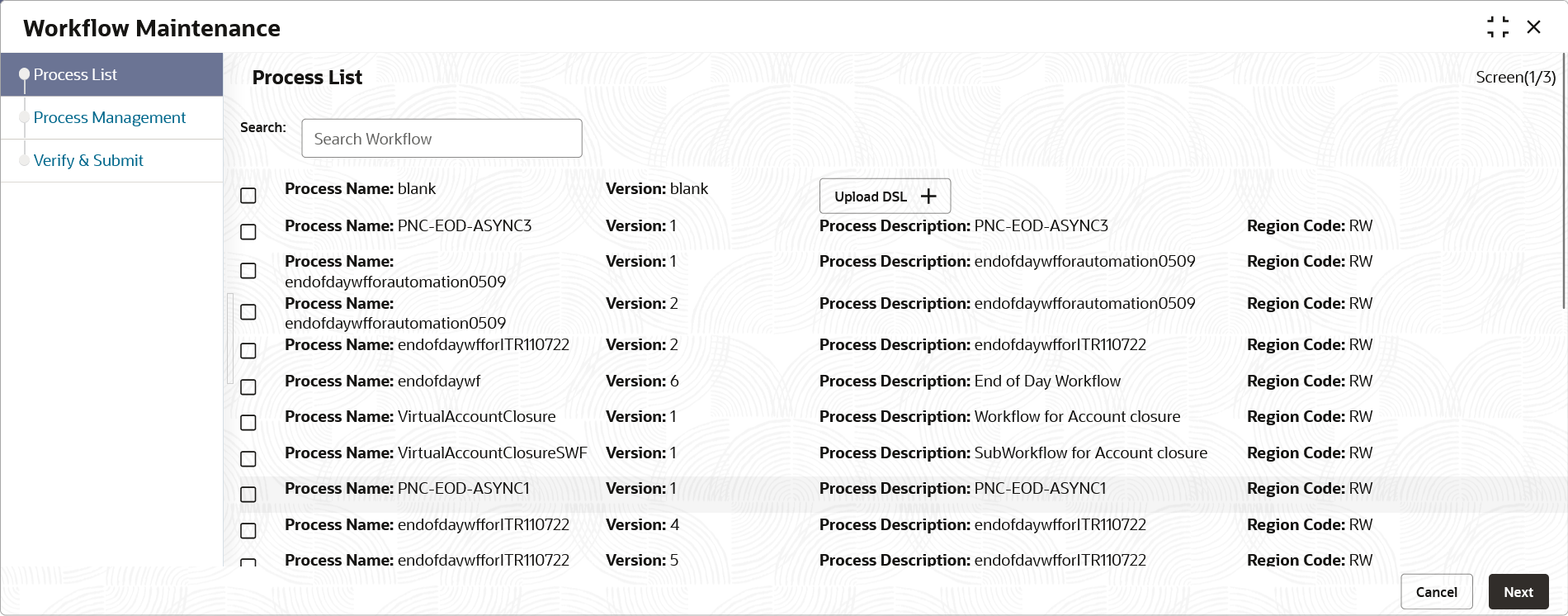Tick the checkbox for the blank process
The height and width of the screenshot is (616, 1568).
click(x=248, y=196)
